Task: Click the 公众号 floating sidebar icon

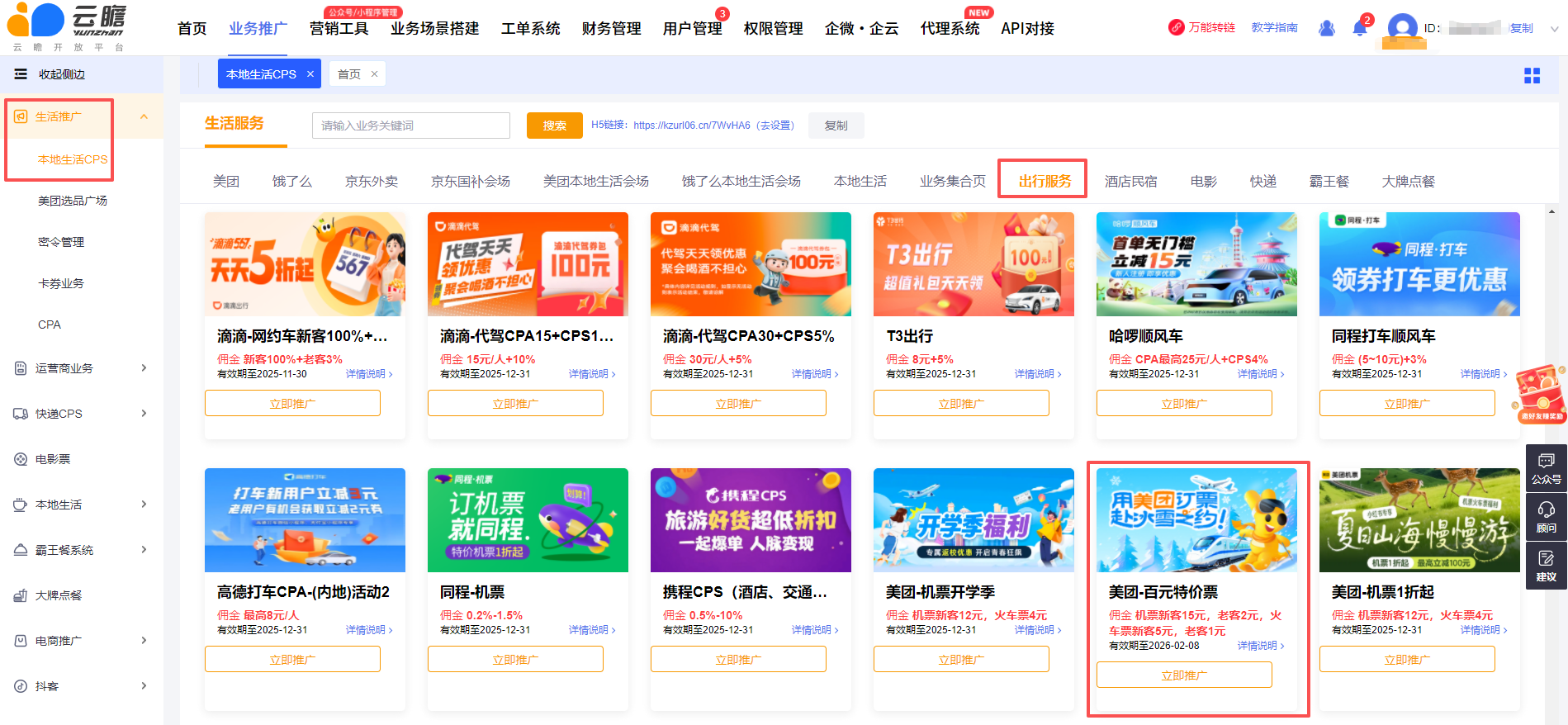Action: (1546, 467)
